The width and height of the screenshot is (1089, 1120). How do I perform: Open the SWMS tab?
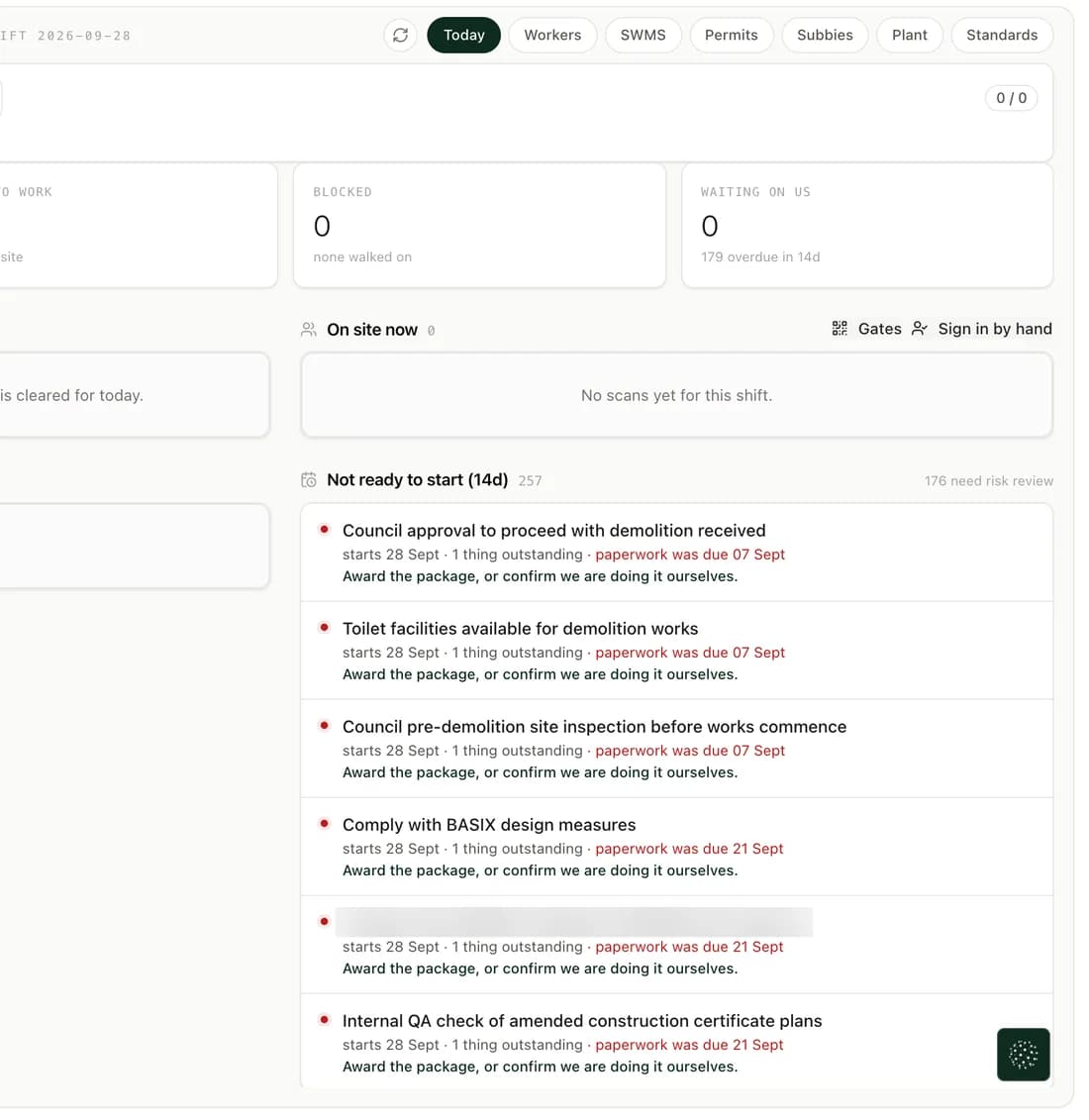(643, 35)
